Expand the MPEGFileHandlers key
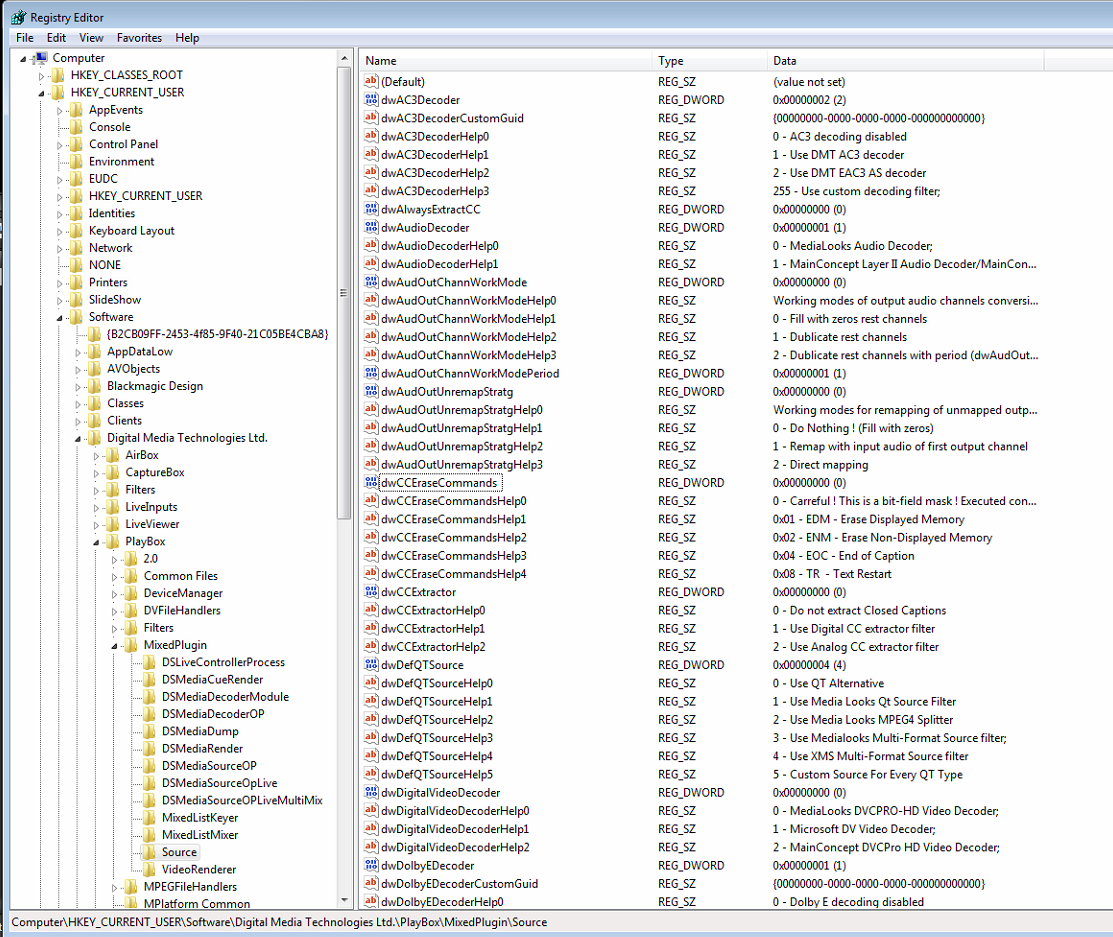Screen dimensions: 1113x937 pyautogui.click(x=114, y=887)
